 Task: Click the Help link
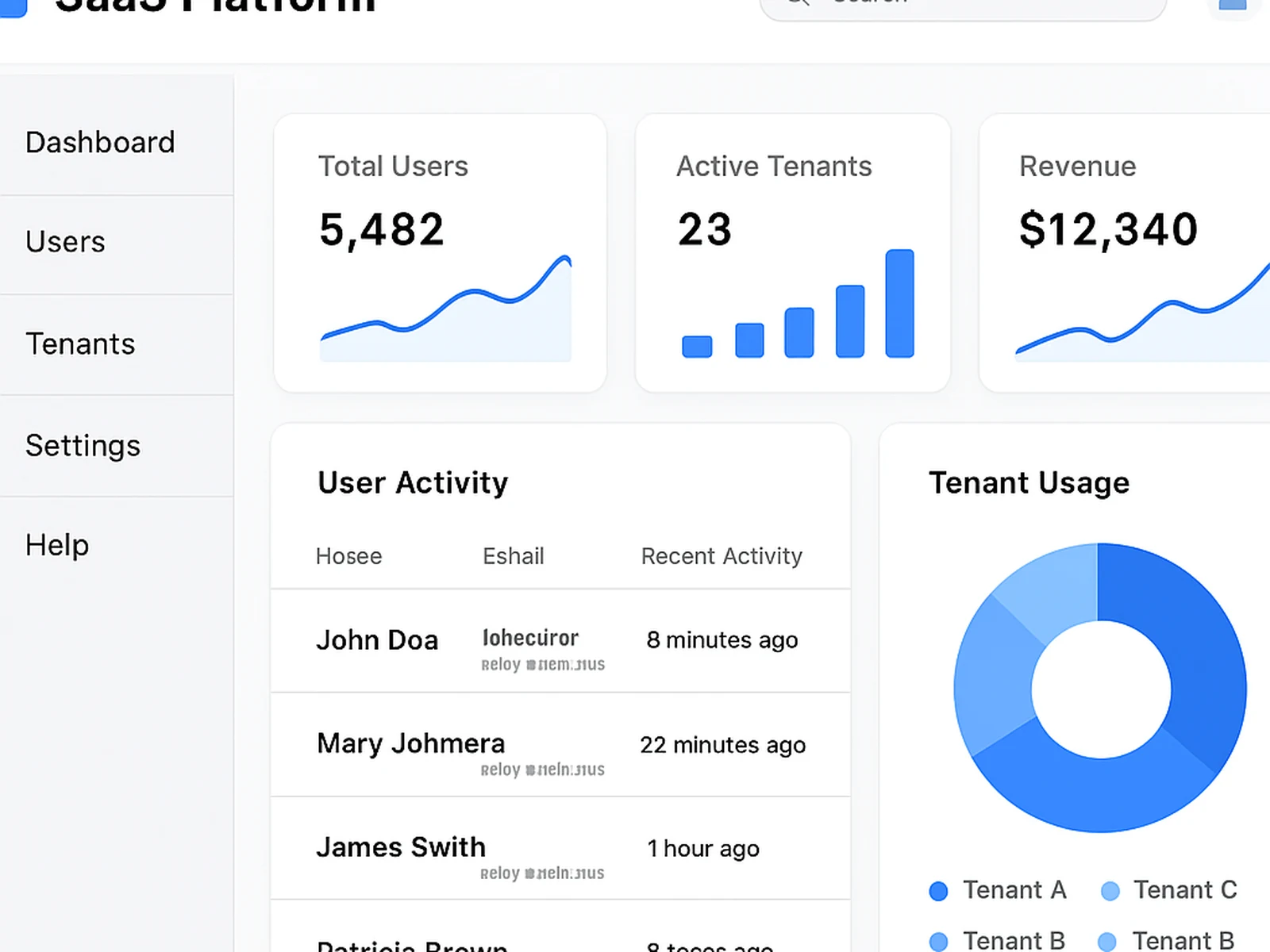56,546
